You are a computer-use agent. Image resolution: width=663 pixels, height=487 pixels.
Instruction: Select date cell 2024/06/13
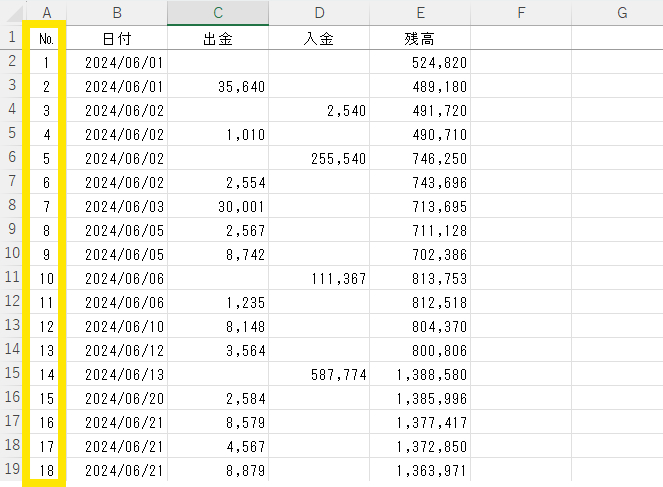(x=117, y=374)
